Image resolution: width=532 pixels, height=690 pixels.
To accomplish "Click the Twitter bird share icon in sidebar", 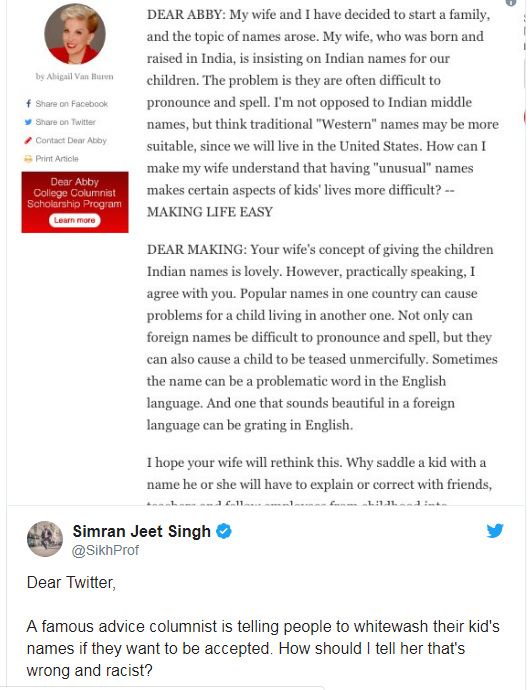I will 29,122.
